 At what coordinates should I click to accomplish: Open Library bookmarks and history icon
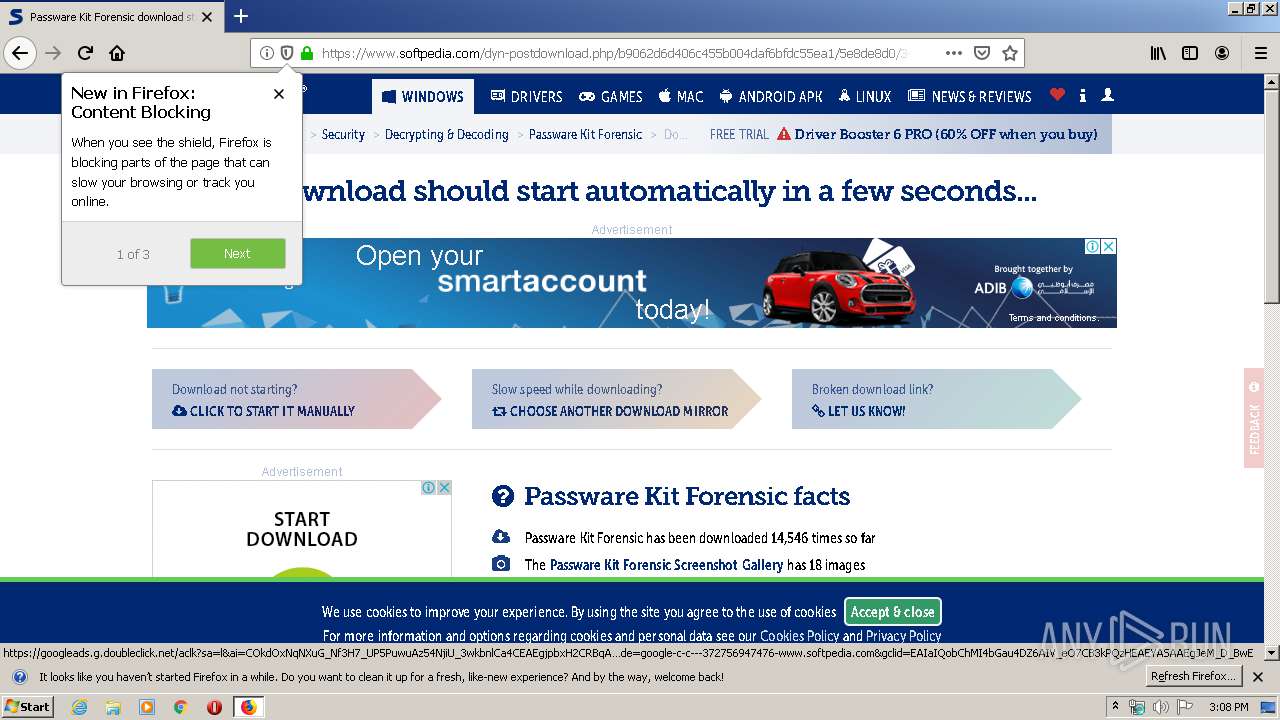pyautogui.click(x=1158, y=53)
